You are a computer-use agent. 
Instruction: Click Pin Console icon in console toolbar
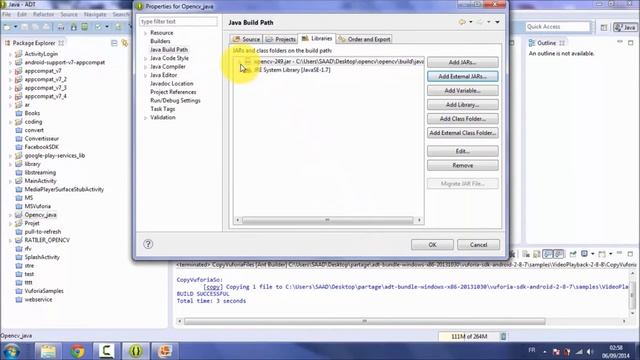tap(573, 254)
